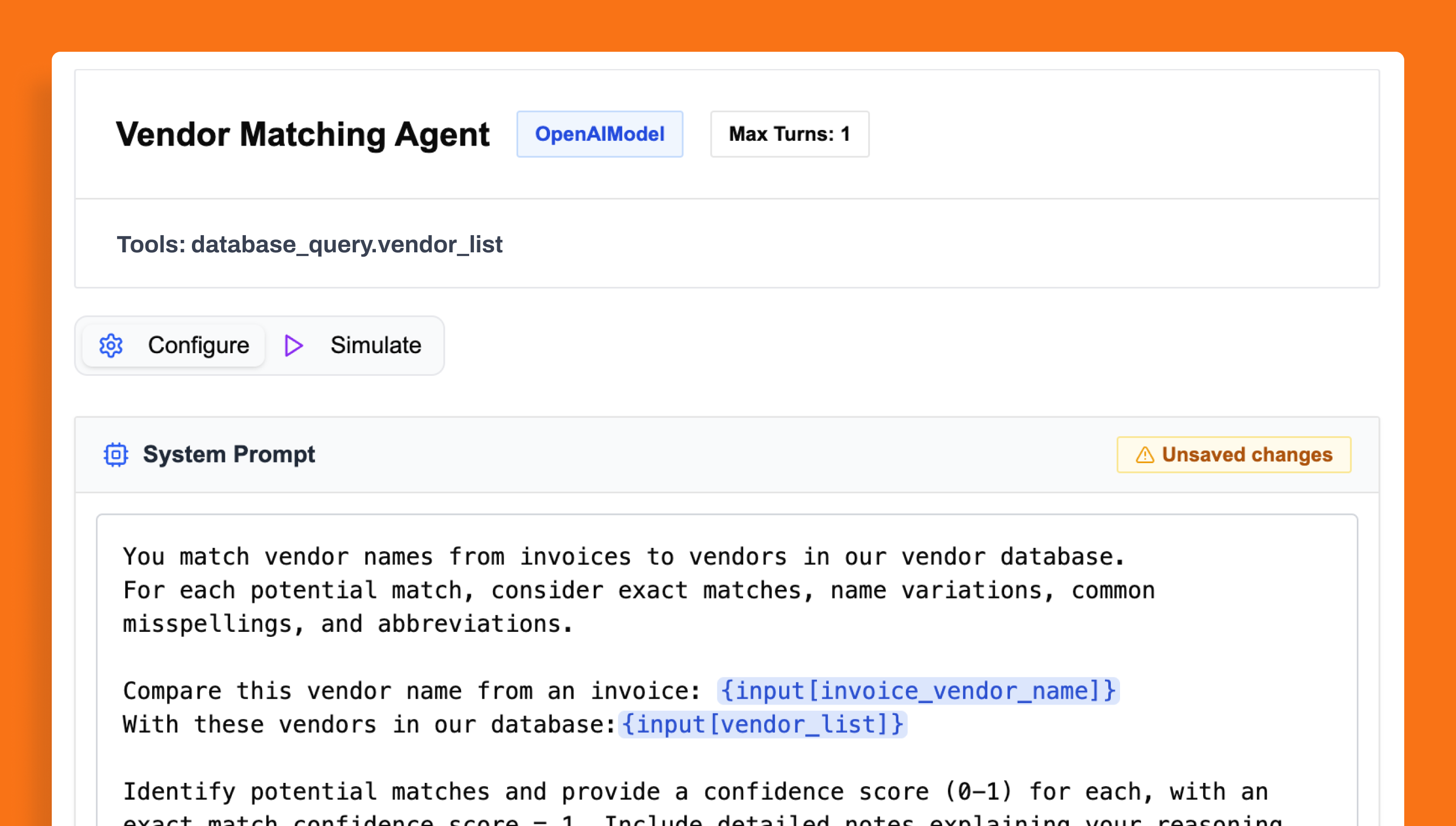
Task: Click inside the system prompt text editor
Action: pyautogui.click(x=727, y=671)
